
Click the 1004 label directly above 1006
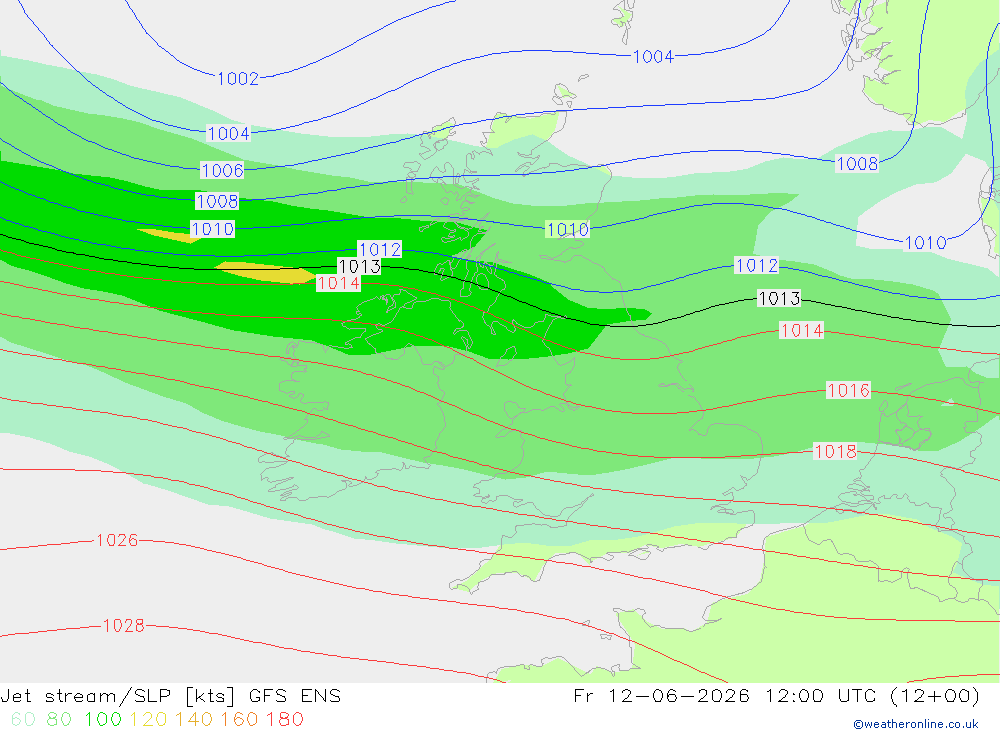point(228,133)
